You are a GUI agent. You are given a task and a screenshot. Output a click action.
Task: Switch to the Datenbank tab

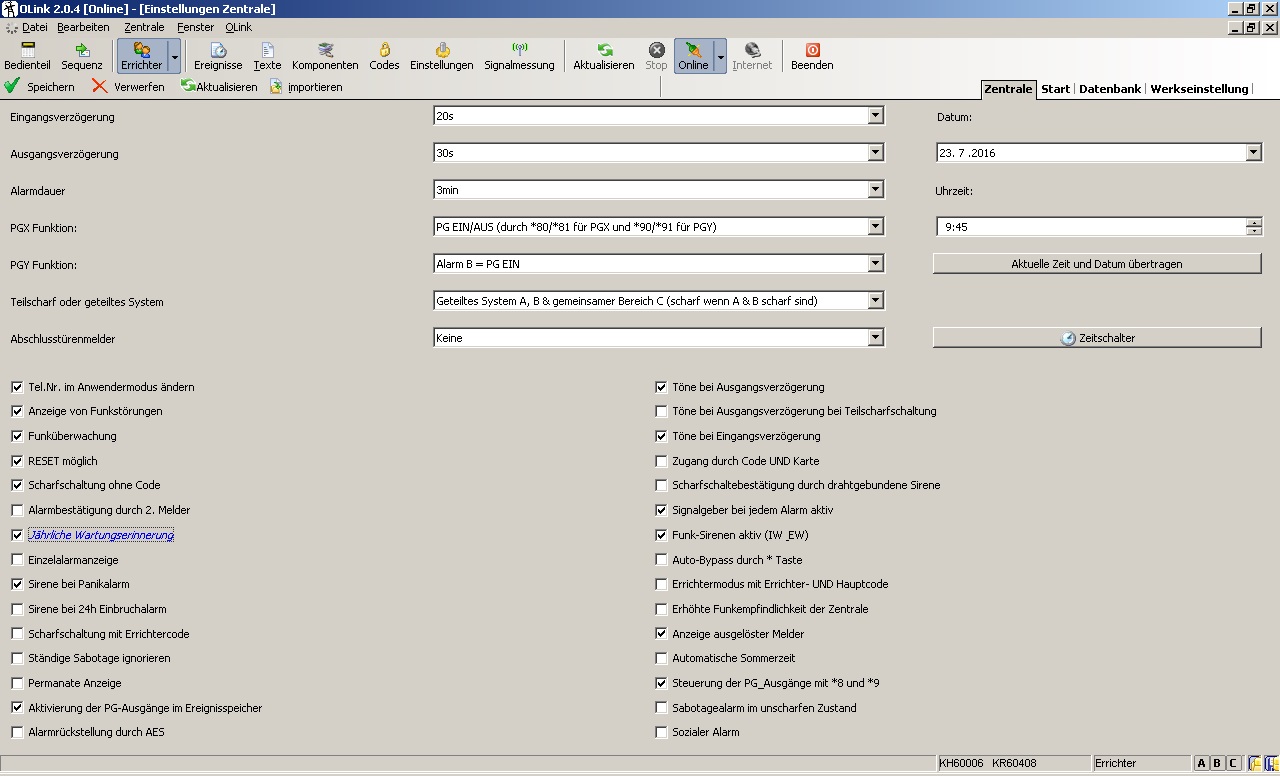(x=1109, y=89)
